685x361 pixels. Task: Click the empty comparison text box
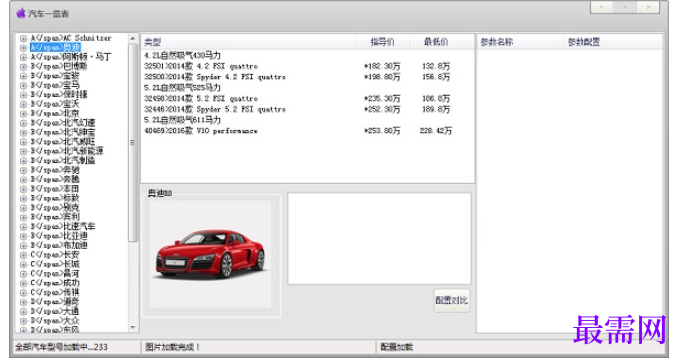[x=379, y=239]
